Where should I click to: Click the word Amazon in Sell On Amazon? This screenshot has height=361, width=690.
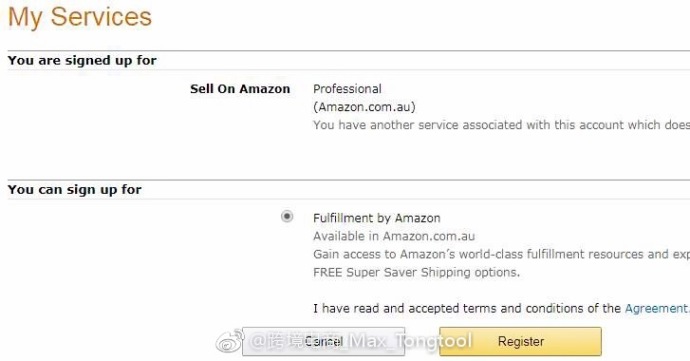coord(265,89)
